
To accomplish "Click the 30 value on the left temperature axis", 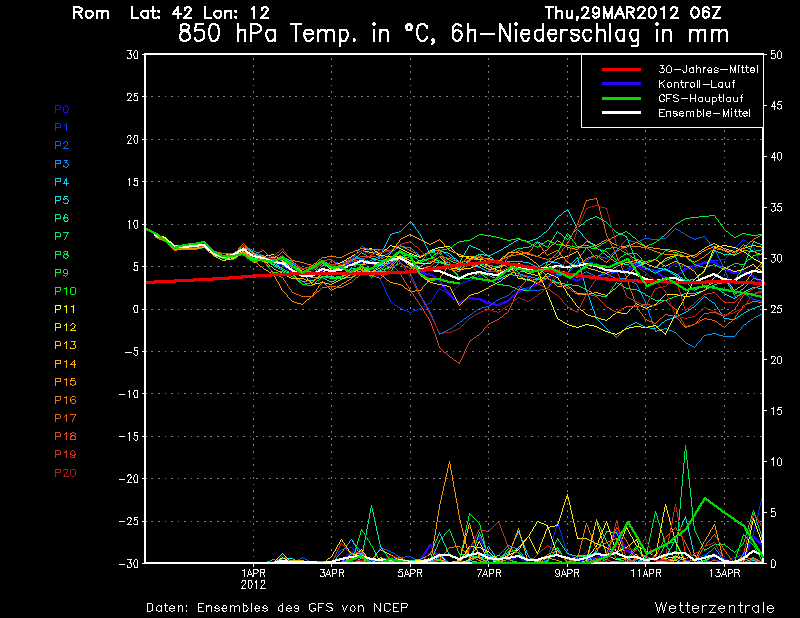I will click(x=131, y=54).
